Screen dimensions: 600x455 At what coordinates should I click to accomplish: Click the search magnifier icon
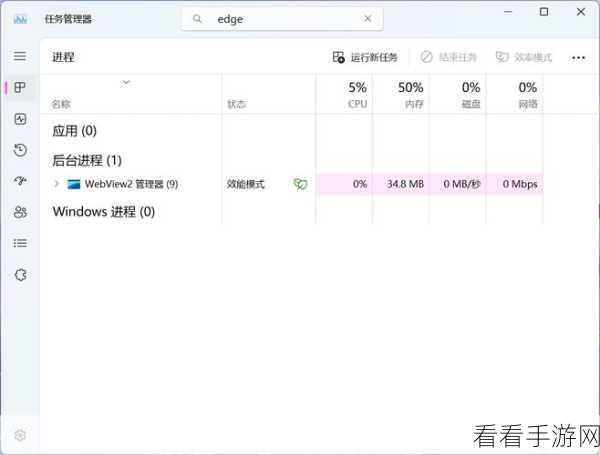pos(197,18)
